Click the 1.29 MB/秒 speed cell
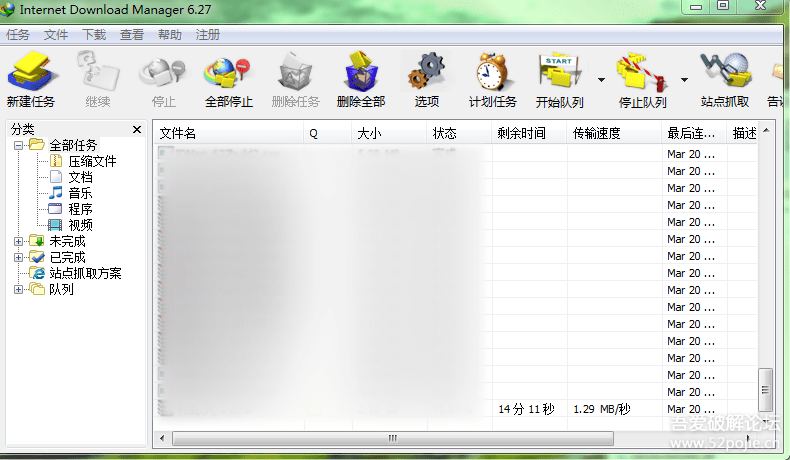Image resolution: width=790 pixels, height=460 pixels. click(x=602, y=409)
